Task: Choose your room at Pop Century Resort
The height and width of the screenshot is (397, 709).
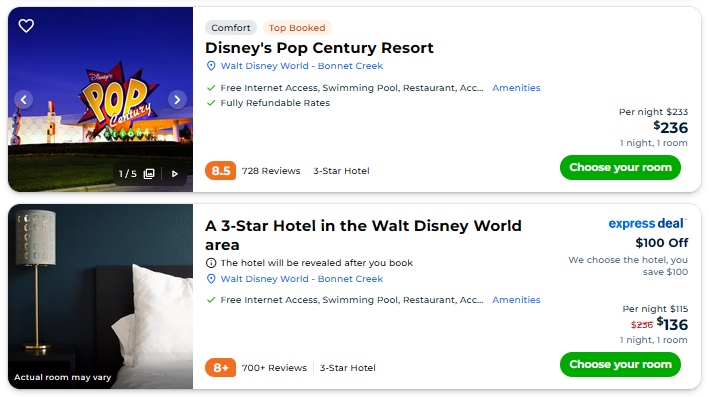Action: [x=620, y=167]
